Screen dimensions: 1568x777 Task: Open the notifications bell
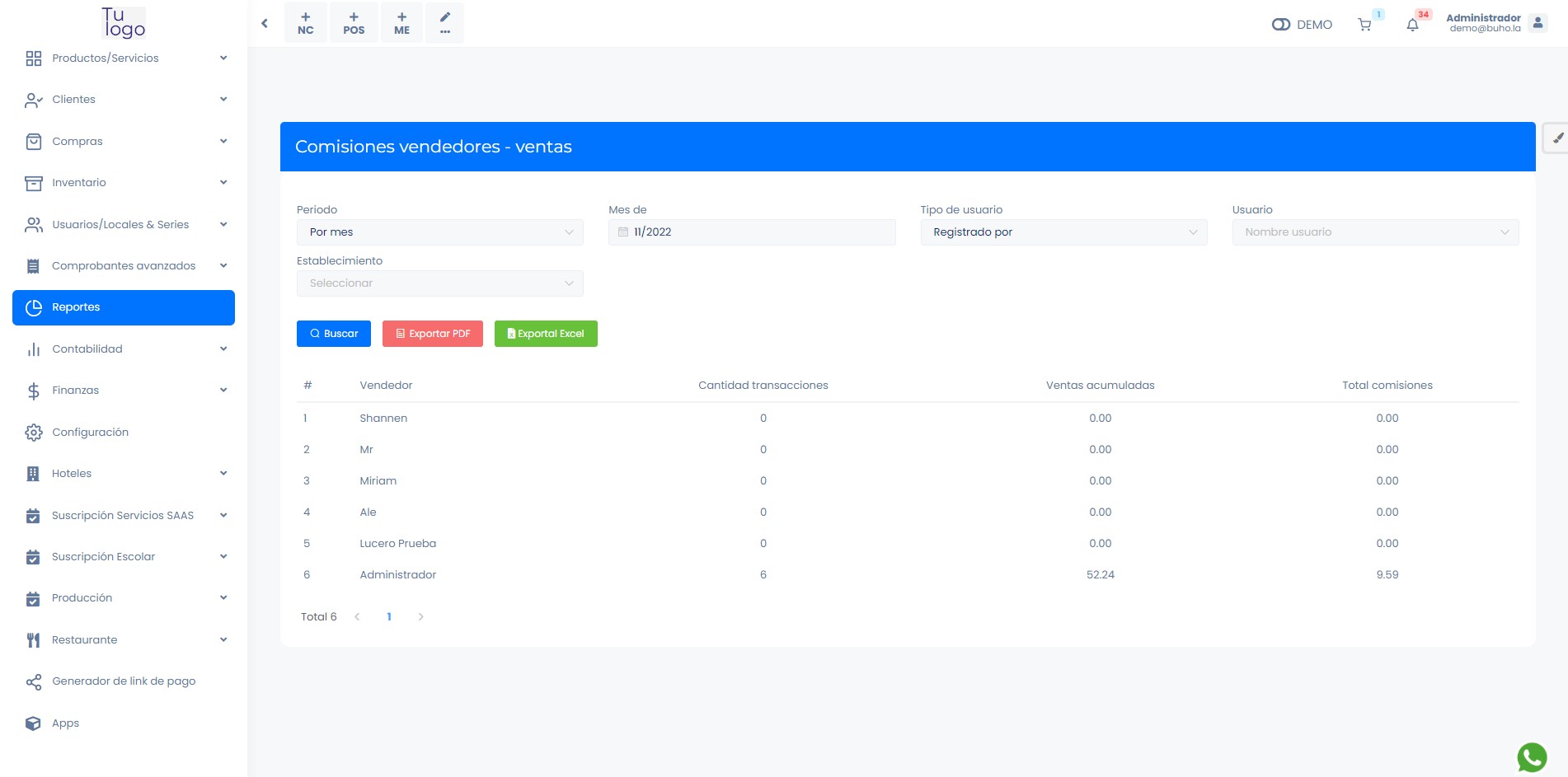pos(1412,25)
